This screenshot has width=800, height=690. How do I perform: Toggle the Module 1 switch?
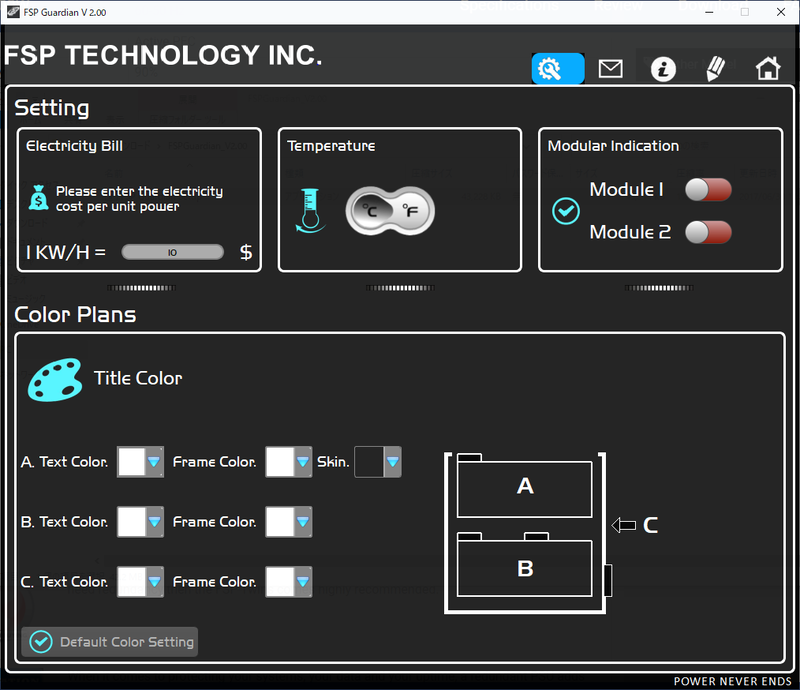pos(708,190)
